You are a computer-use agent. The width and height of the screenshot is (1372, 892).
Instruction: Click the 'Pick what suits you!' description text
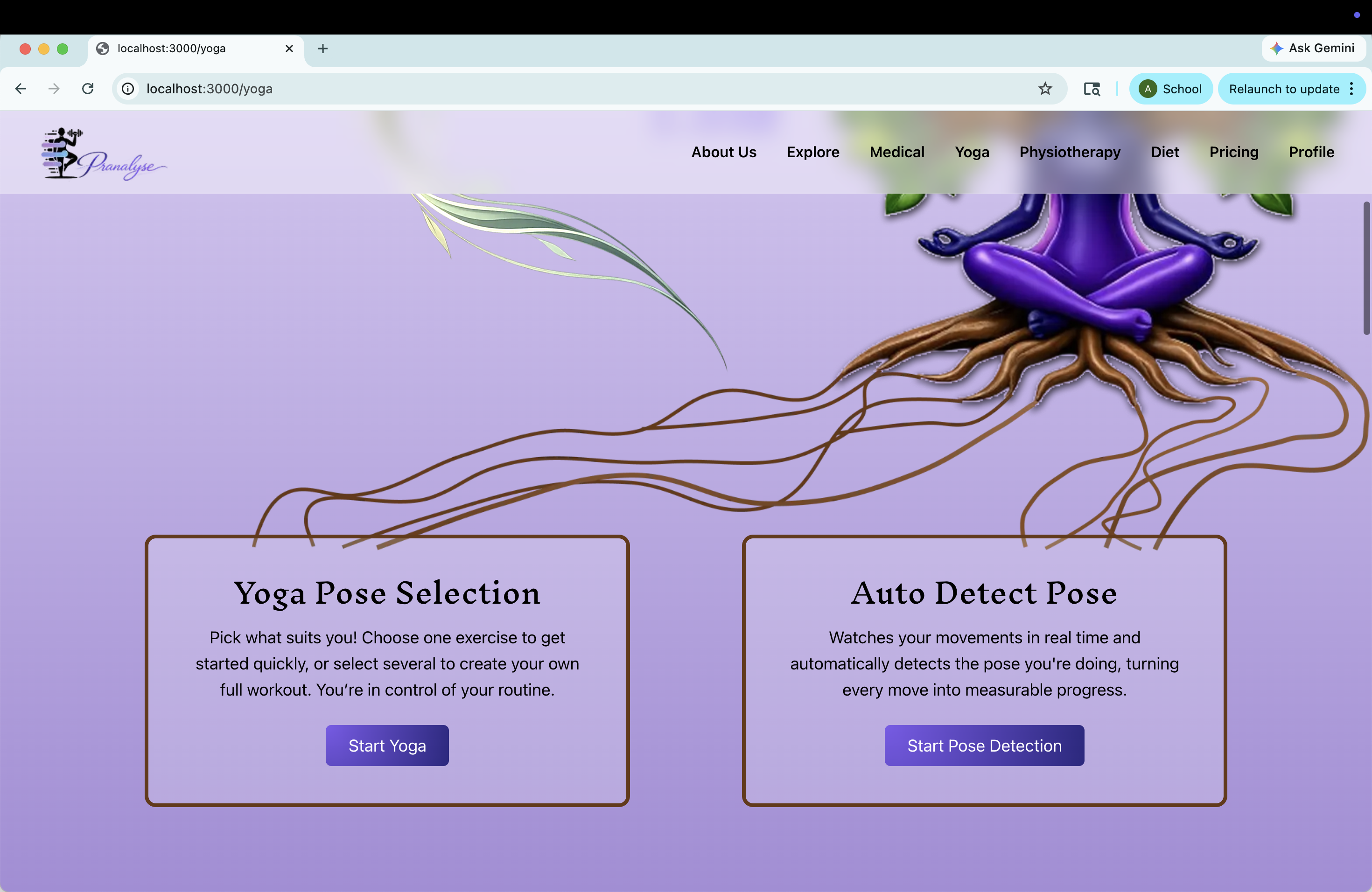tap(387, 664)
